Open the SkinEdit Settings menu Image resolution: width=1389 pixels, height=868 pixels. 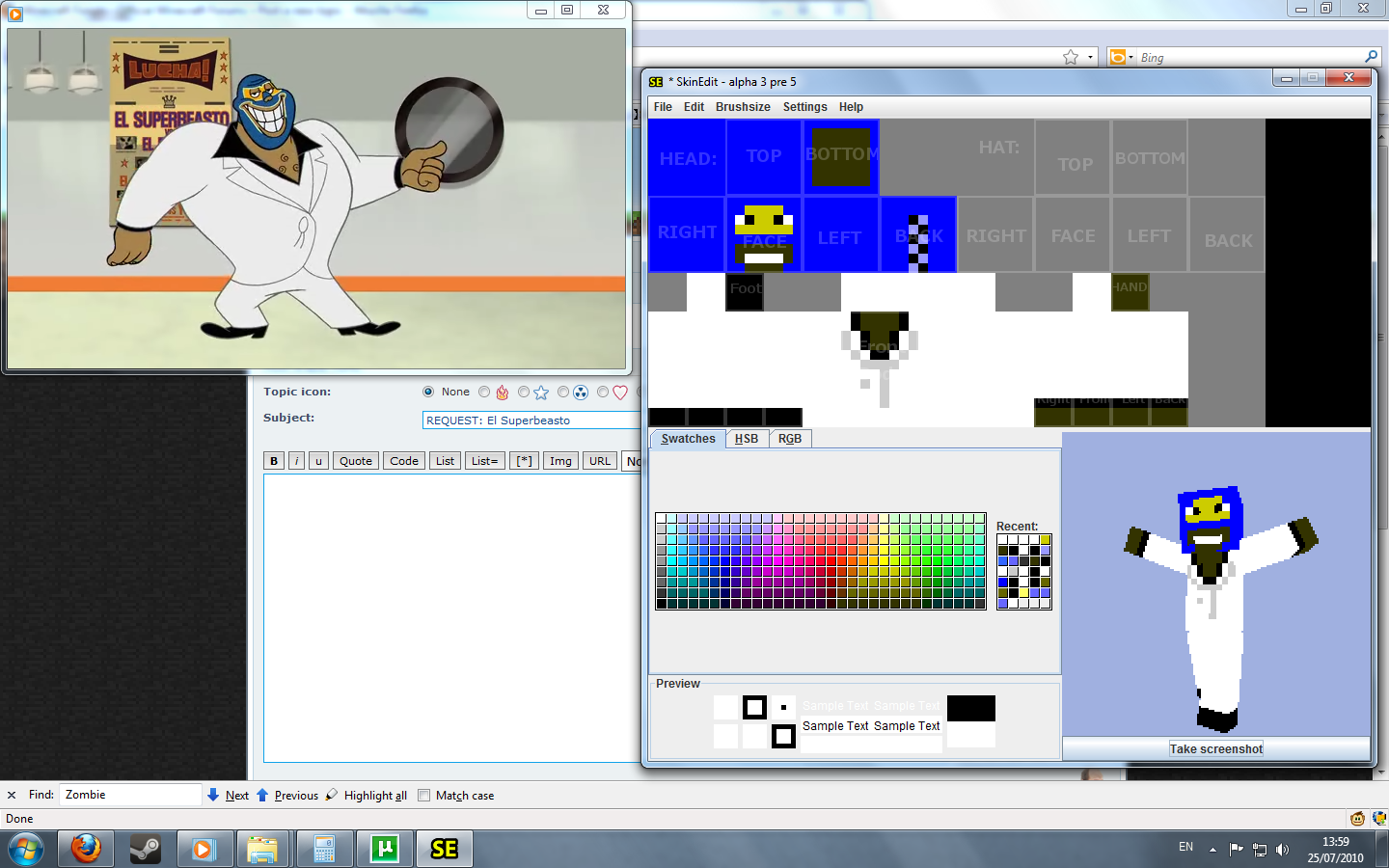(804, 107)
